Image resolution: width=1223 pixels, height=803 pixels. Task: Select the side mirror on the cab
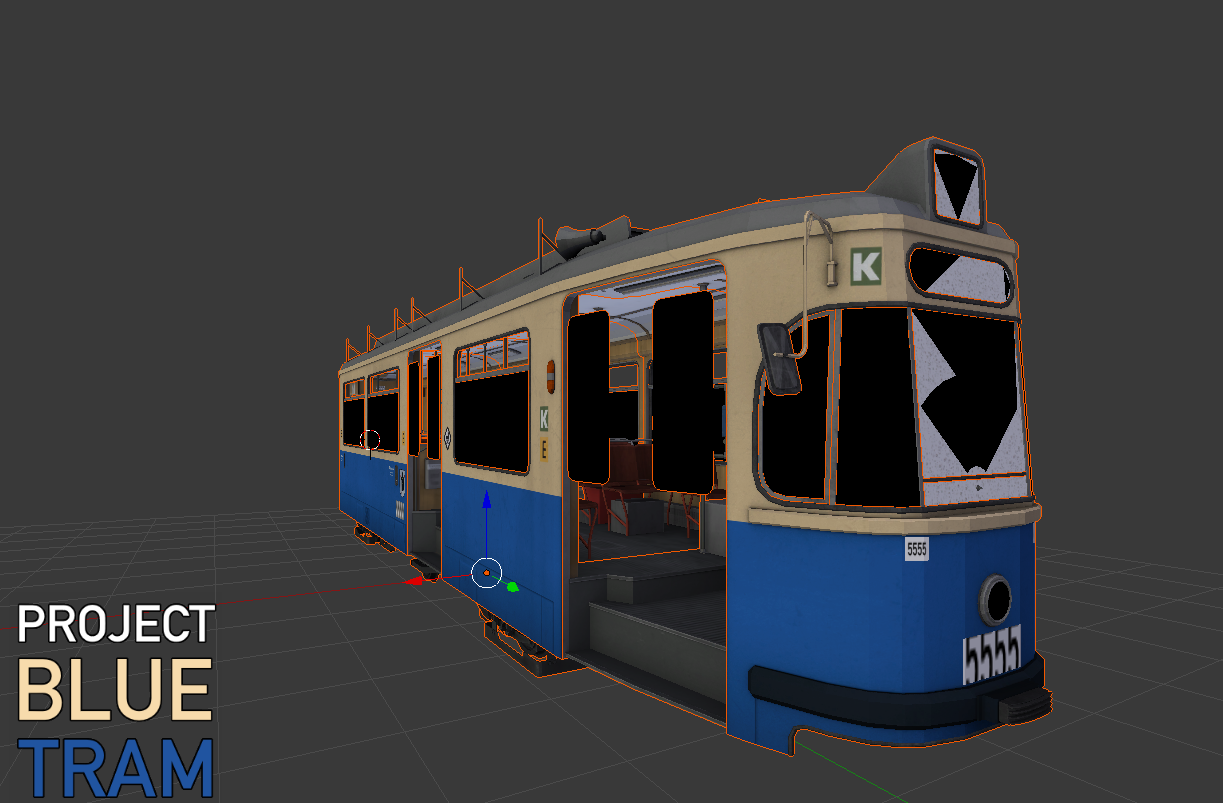tap(780, 357)
